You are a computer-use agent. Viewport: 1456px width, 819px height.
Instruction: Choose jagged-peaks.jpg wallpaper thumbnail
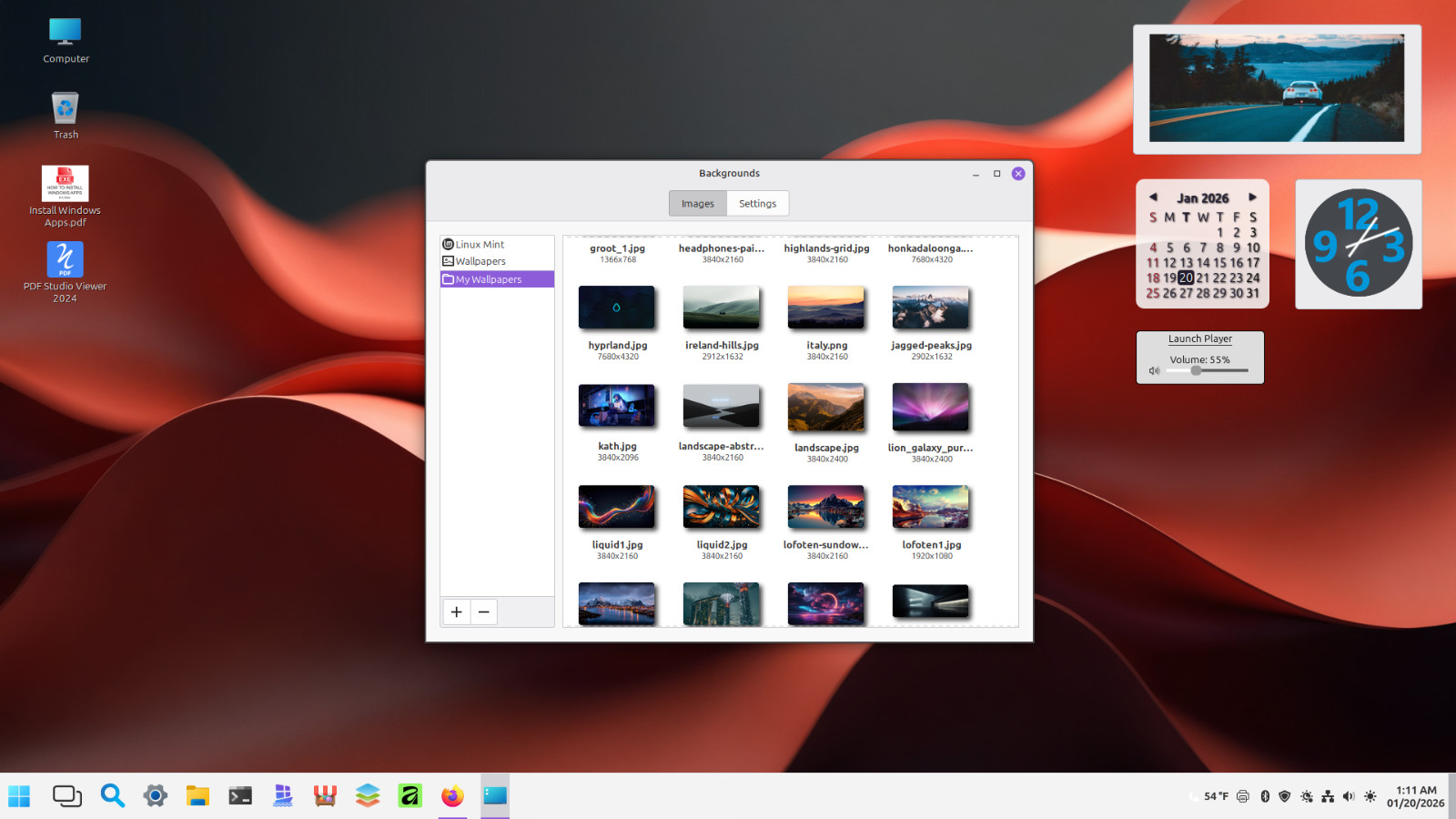tap(931, 308)
